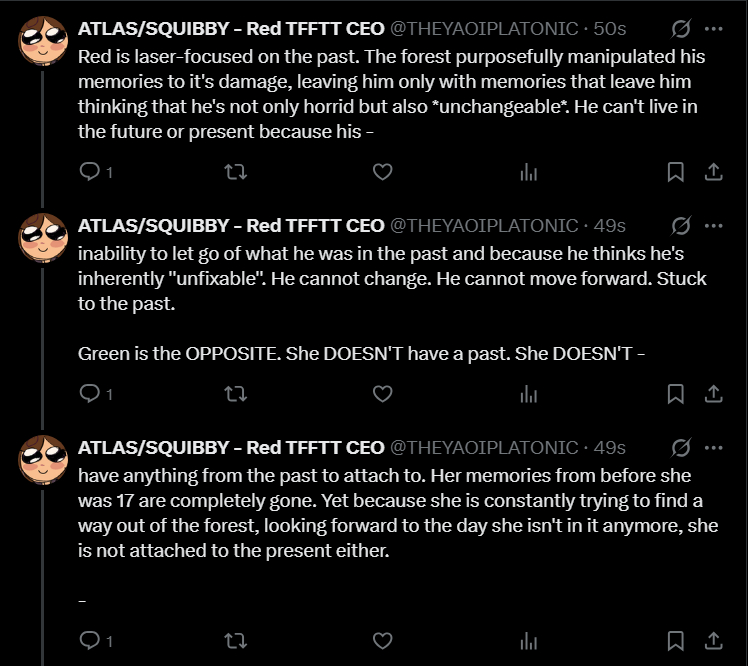Share the first tweet in thread
Image resolution: width=748 pixels, height=666 pixels.
713,172
